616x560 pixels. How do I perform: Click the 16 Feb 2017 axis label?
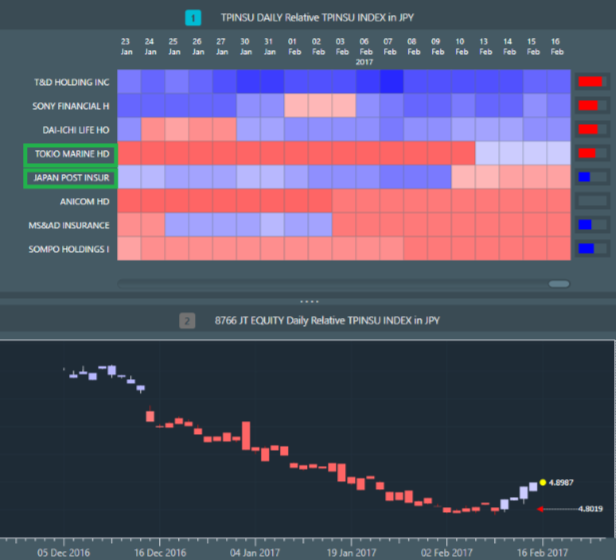click(542, 553)
